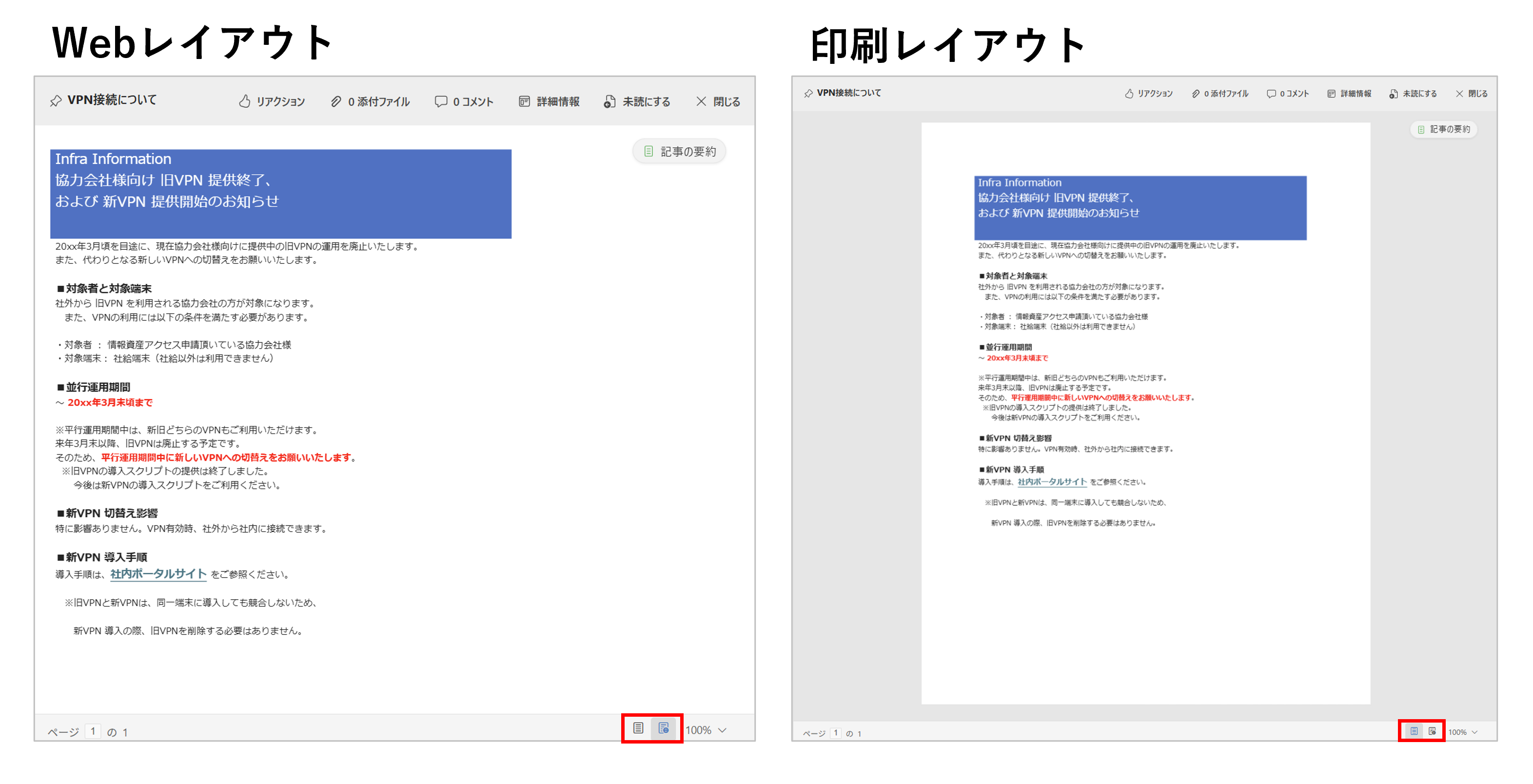Click 未読にする in the Webレイアウト panel
The height and width of the screenshot is (784, 1533).
[637, 102]
